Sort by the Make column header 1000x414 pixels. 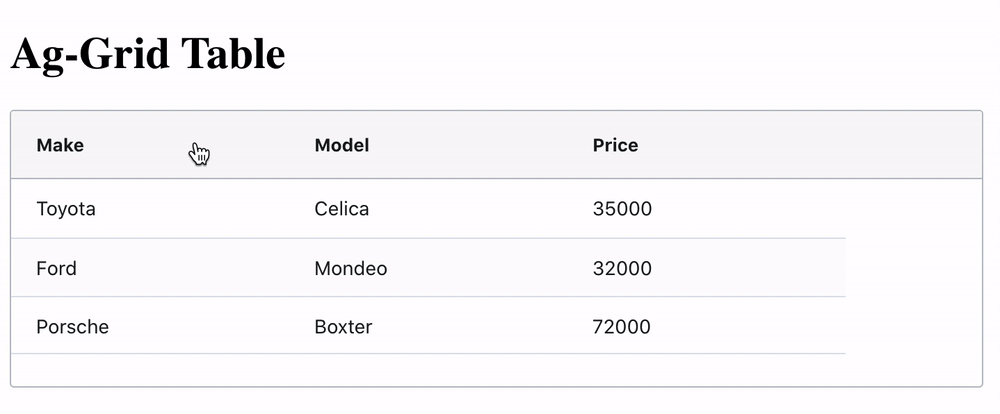pos(60,145)
